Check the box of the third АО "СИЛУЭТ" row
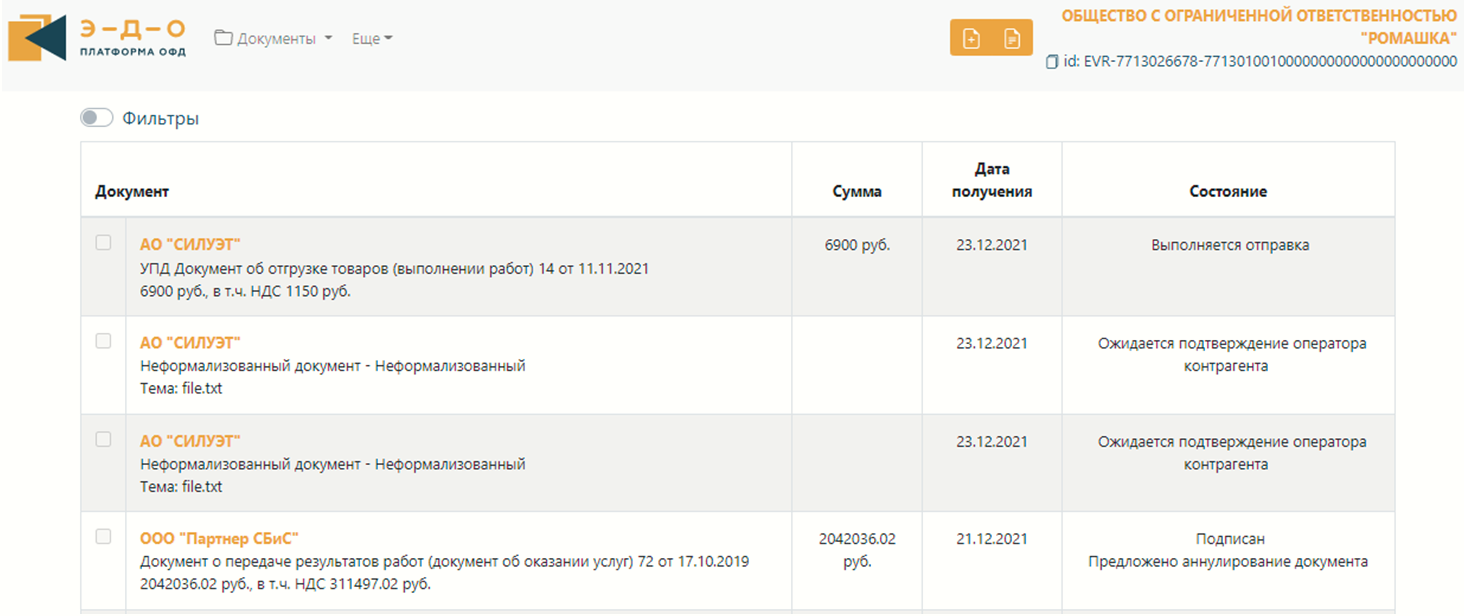The image size is (1464, 616). [x=103, y=439]
